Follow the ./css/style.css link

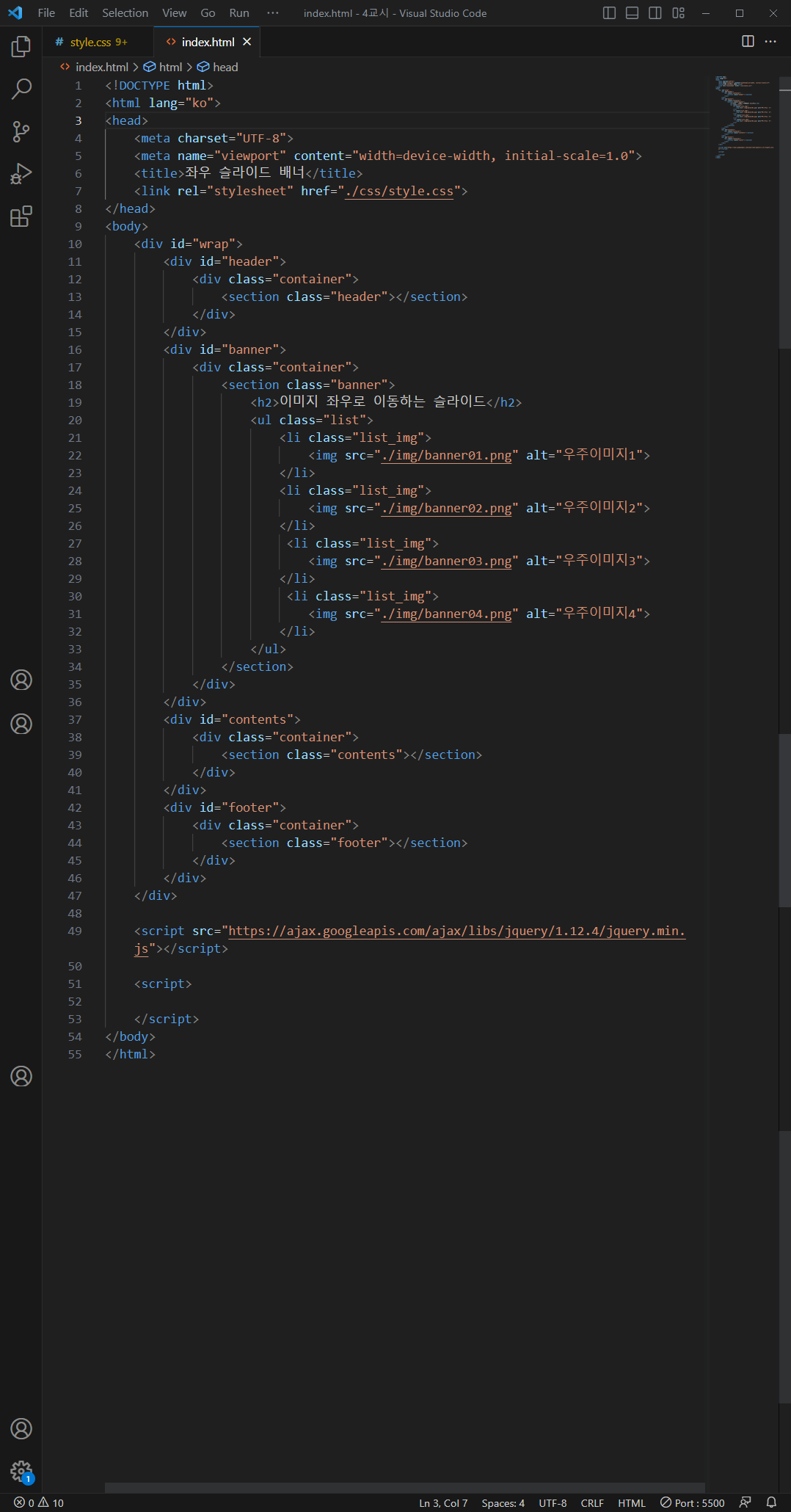(399, 192)
